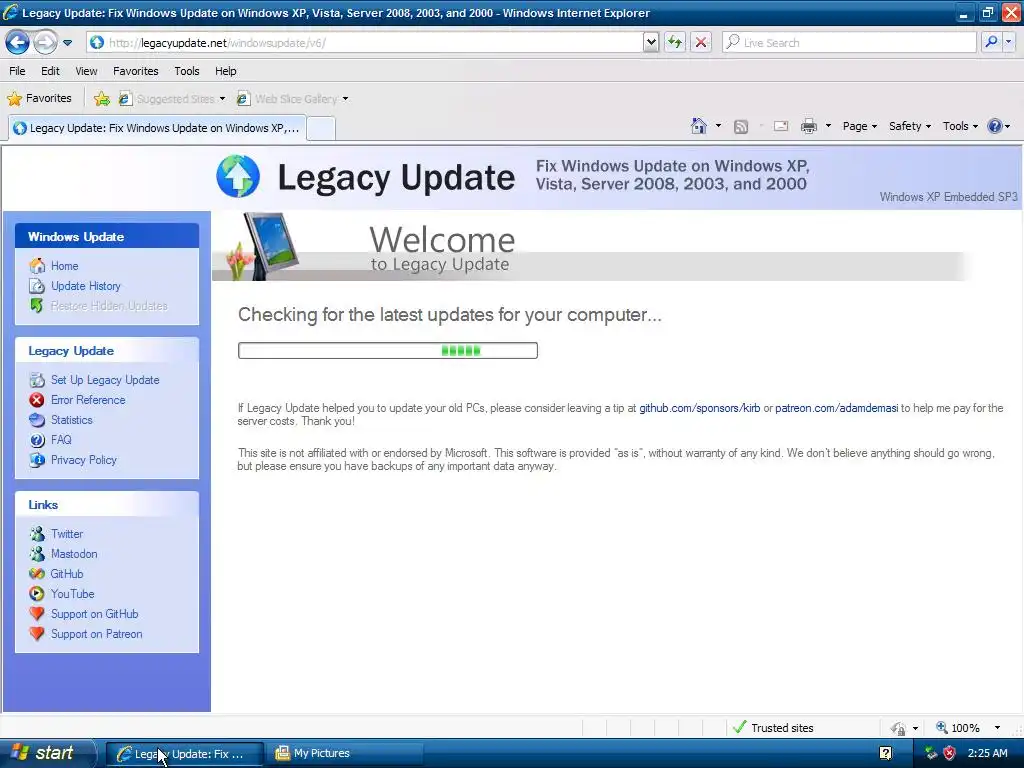Viewport: 1024px width, 768px height.
Task: Switch to My Pictures taskbar window
Action: (346, 754)
